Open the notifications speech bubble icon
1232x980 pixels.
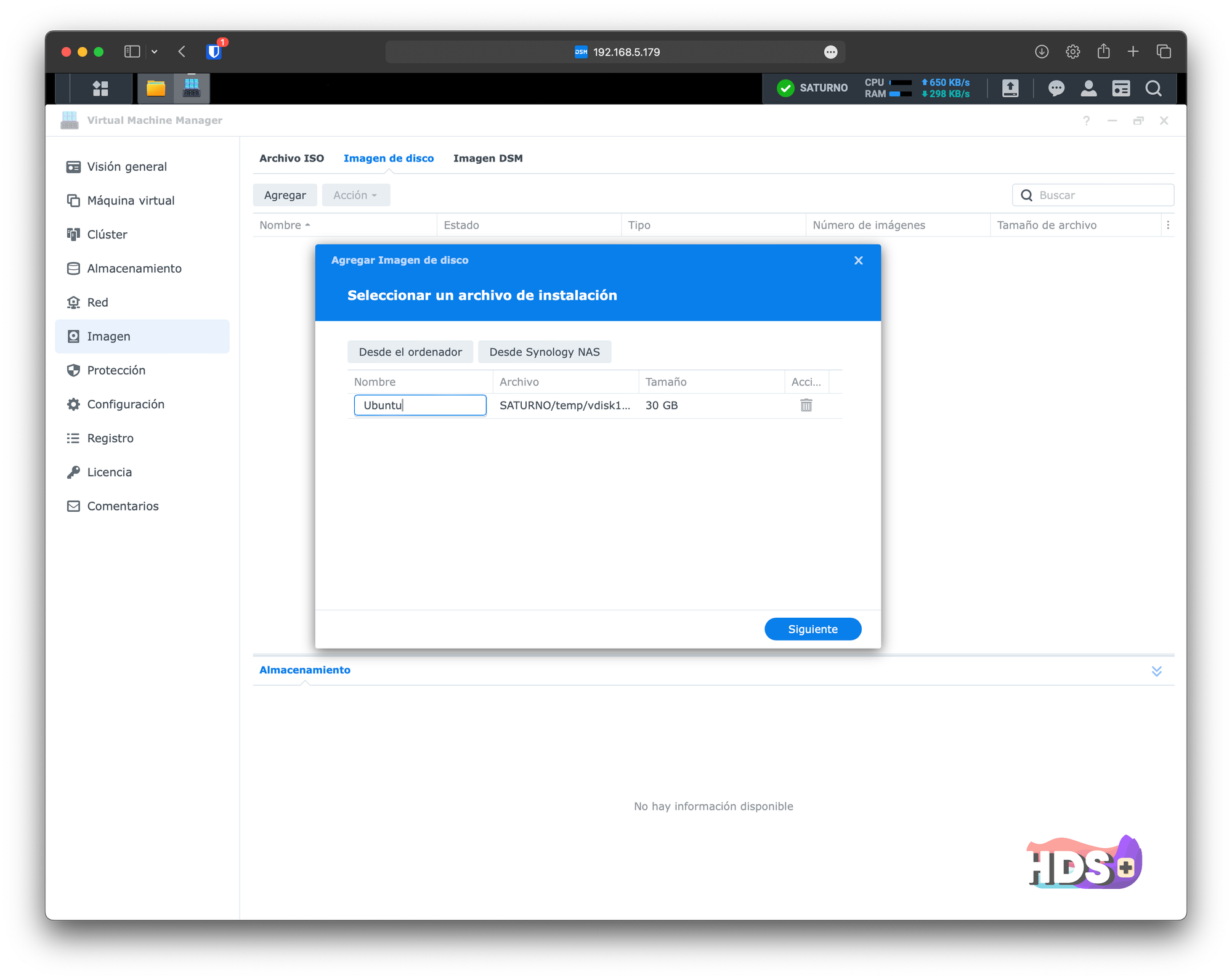1056,88
